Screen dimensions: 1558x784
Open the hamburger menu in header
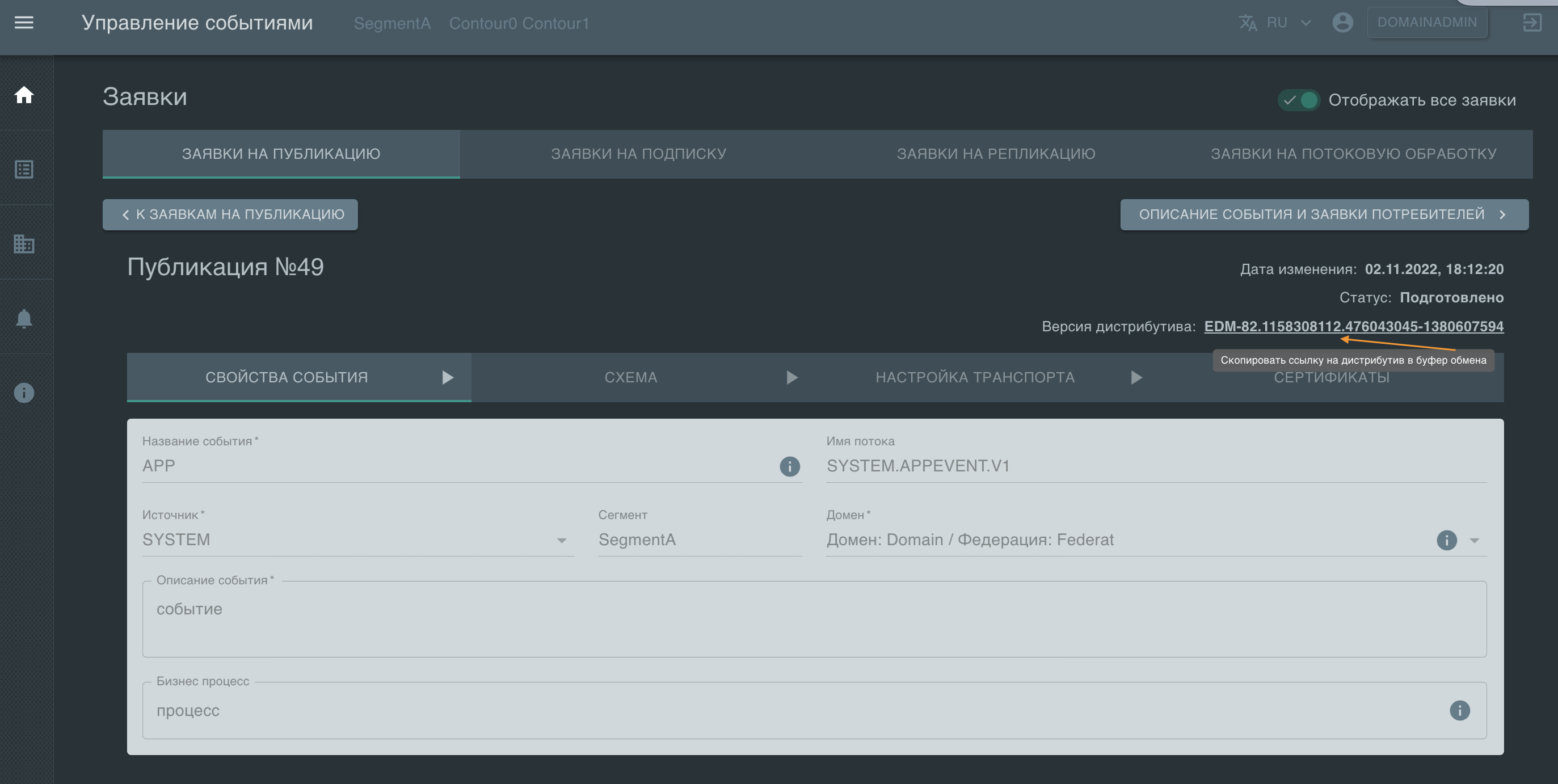click(24, 22)
